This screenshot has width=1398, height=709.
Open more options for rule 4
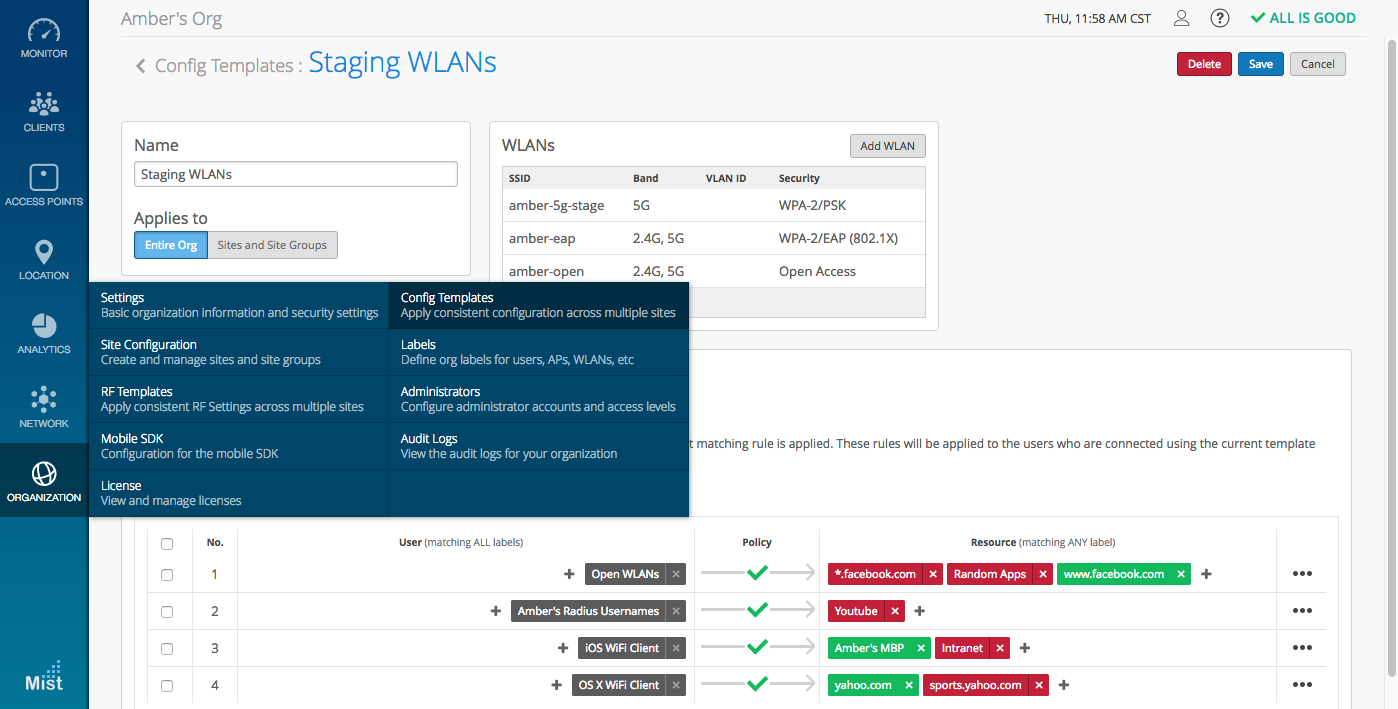(x=1302, y=685)
